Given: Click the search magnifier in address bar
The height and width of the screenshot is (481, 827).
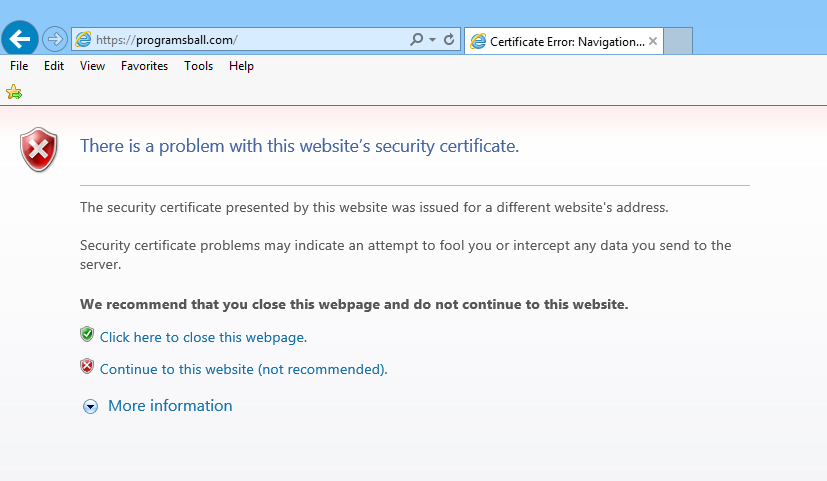Looking at the screenshot, I should click(x=417, y=40).
